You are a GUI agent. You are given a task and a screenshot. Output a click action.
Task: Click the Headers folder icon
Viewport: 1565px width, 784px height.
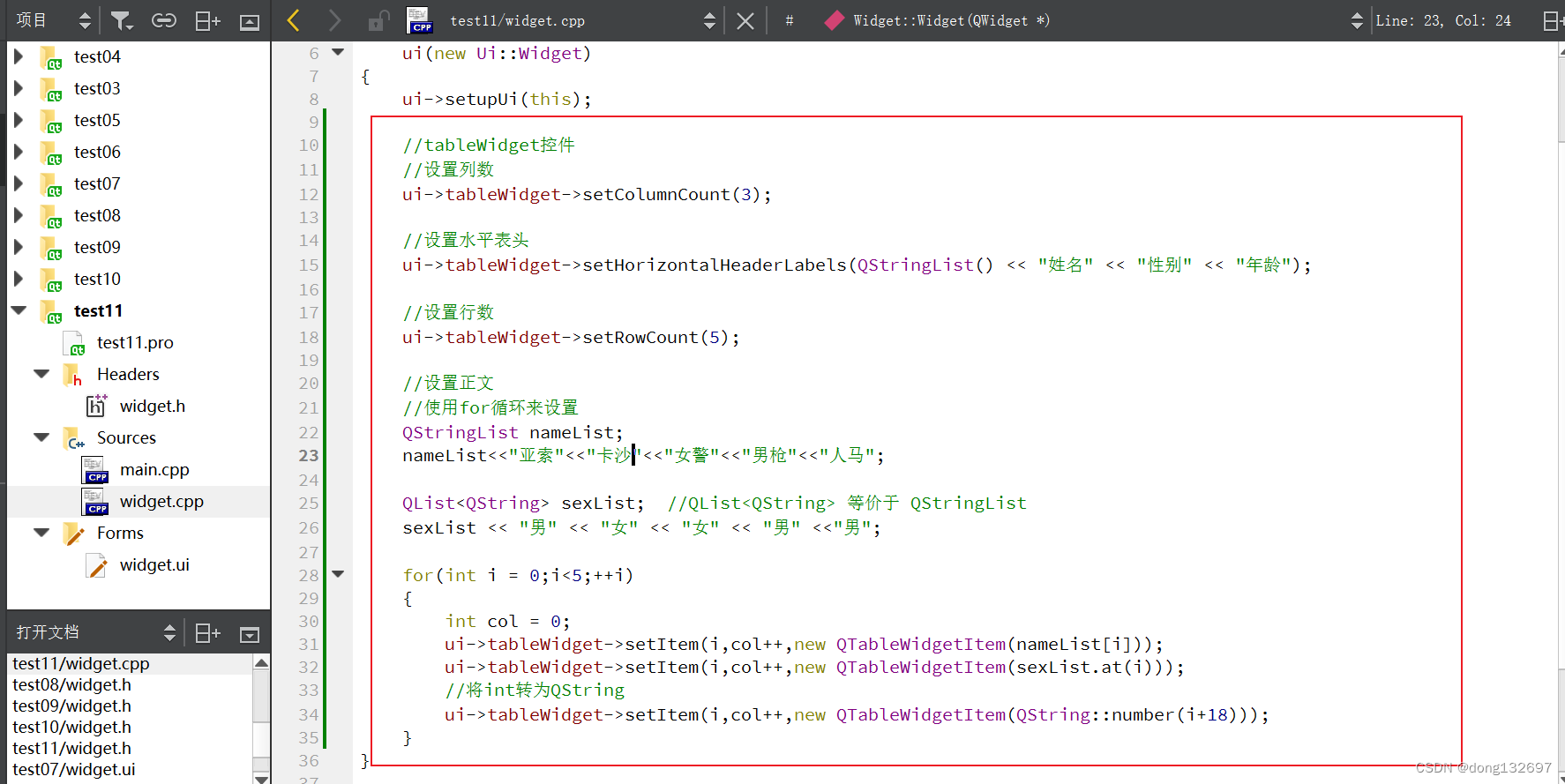coord(73,375)
